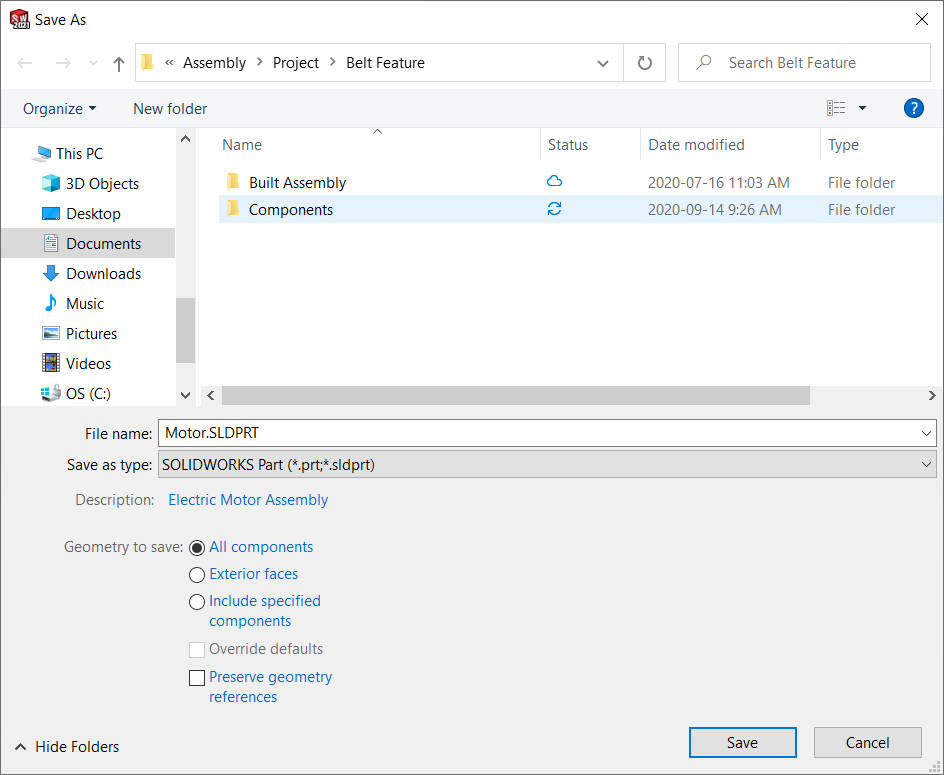Create a New folder
This screenshot has width=944, height=775.
click(x=170, y=108)
